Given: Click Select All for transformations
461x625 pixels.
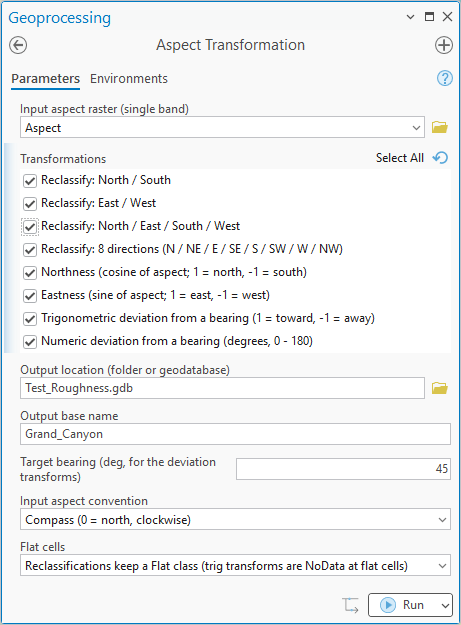Looking at the screenshot, I should pos(400,158).
